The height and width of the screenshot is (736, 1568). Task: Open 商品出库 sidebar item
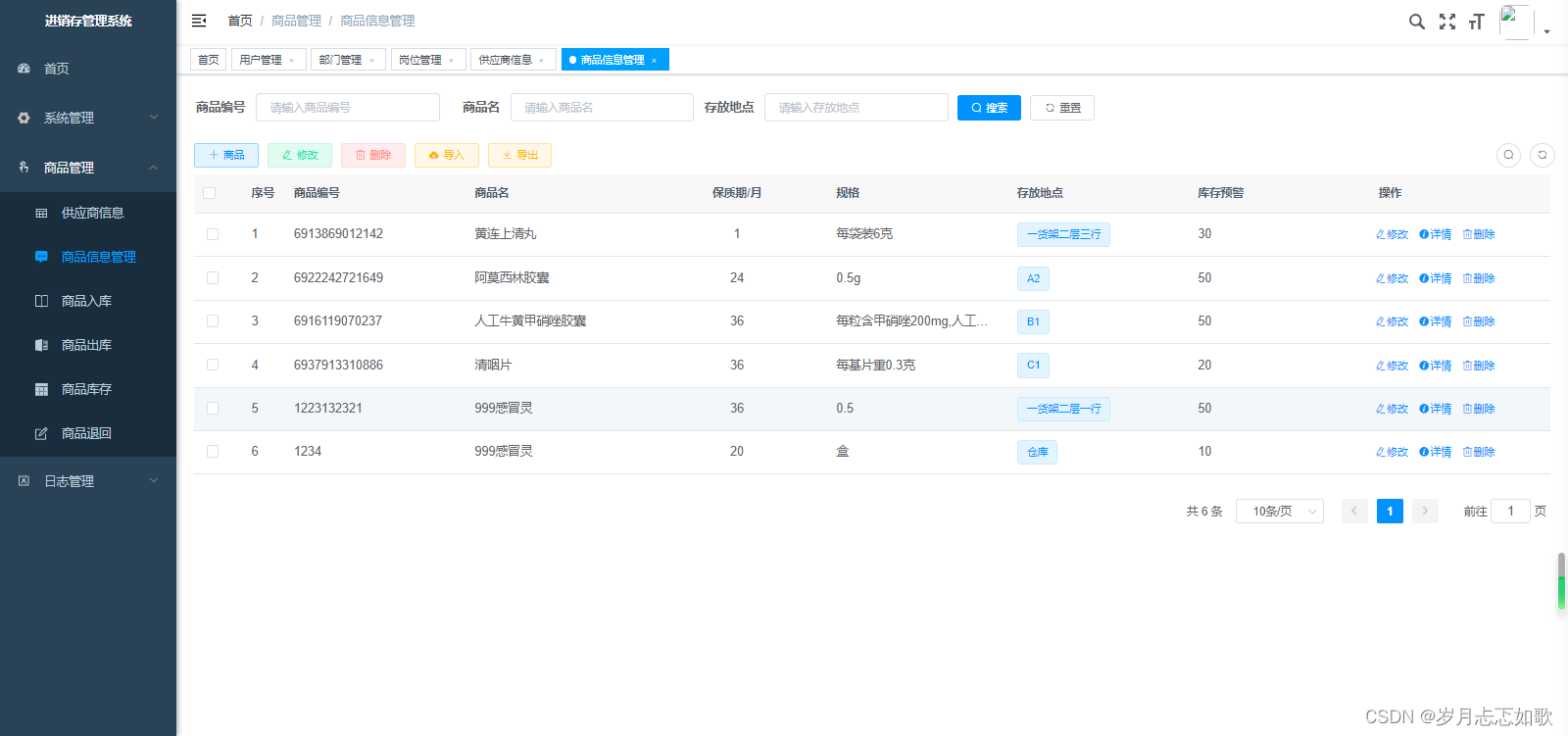click(x=88, y=345)
